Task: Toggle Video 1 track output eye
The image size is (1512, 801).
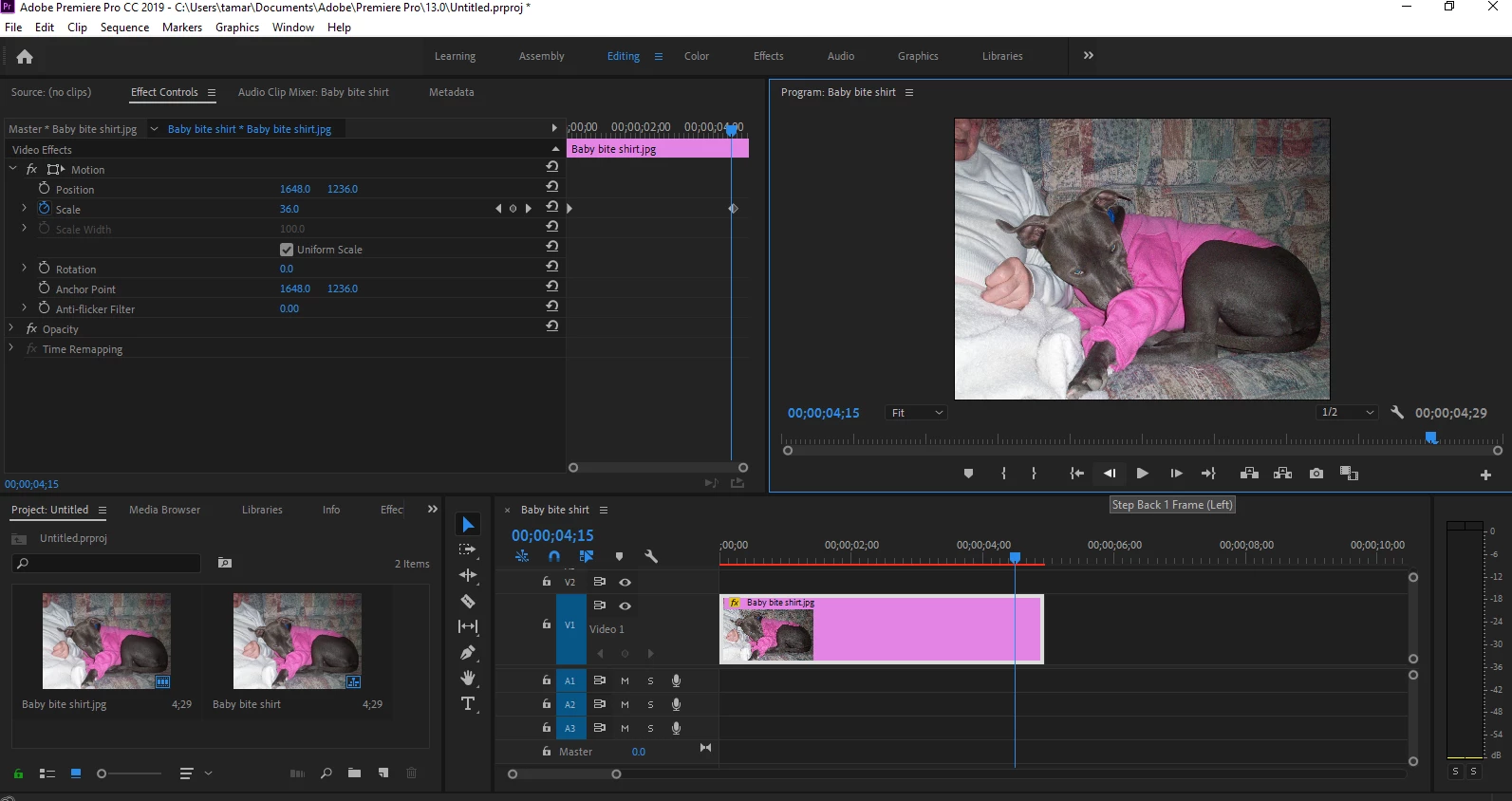Action: pyautogui.click(x=625, y=605)
